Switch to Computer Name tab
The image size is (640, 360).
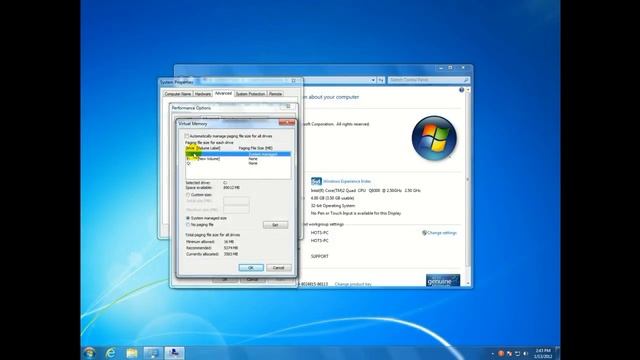178,94
